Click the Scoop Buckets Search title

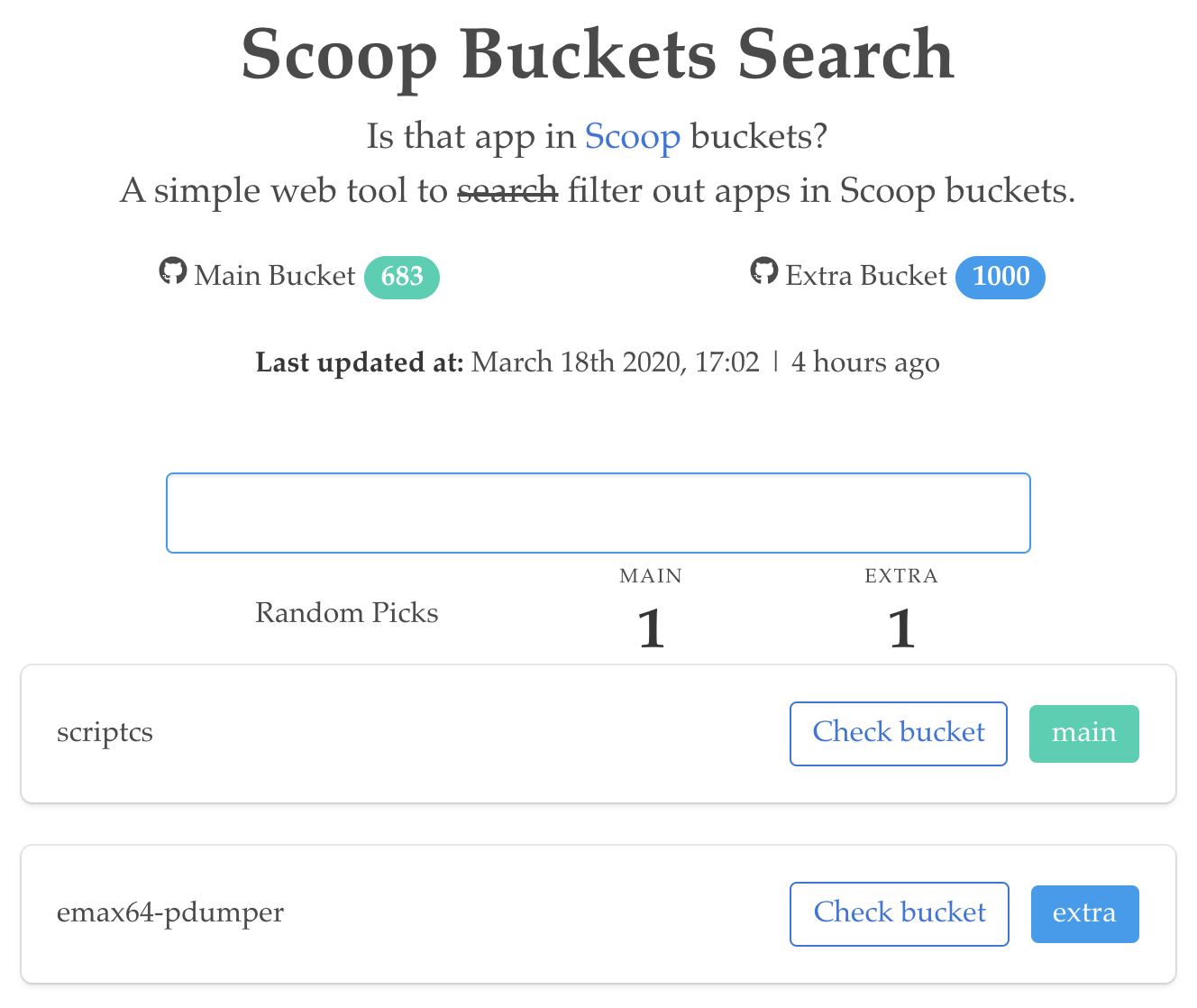coord(598,56)
